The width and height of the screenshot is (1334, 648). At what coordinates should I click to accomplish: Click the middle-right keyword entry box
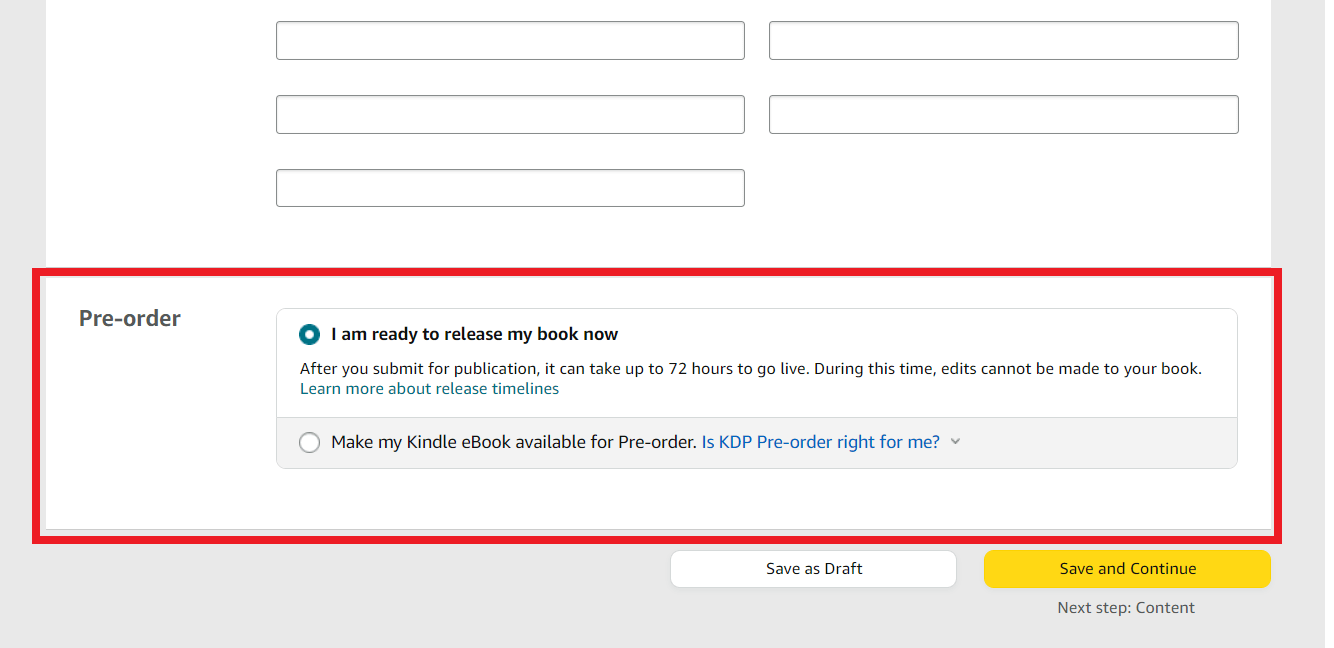pyautogui.click(x=1003, y=114)
